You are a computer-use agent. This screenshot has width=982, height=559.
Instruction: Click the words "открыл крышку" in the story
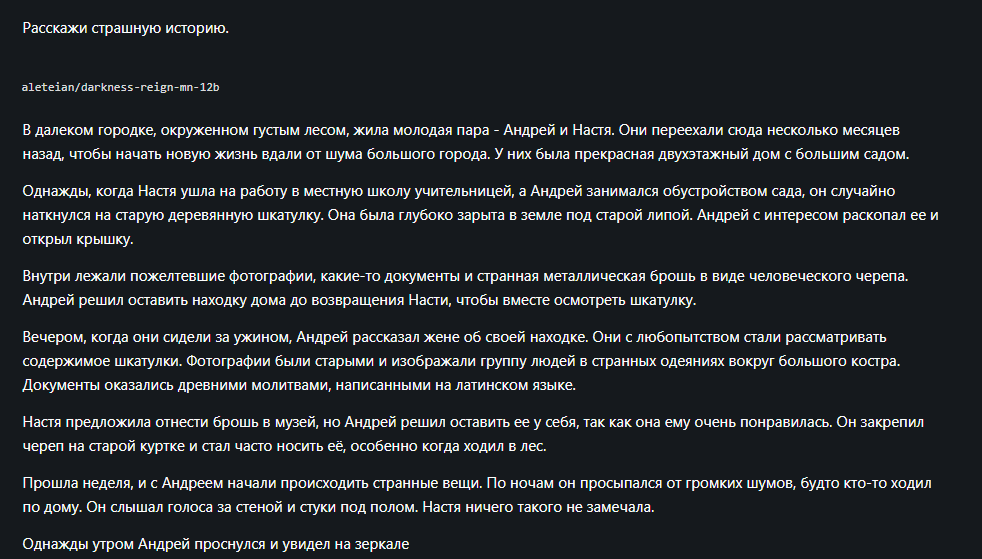coord(77,239)
